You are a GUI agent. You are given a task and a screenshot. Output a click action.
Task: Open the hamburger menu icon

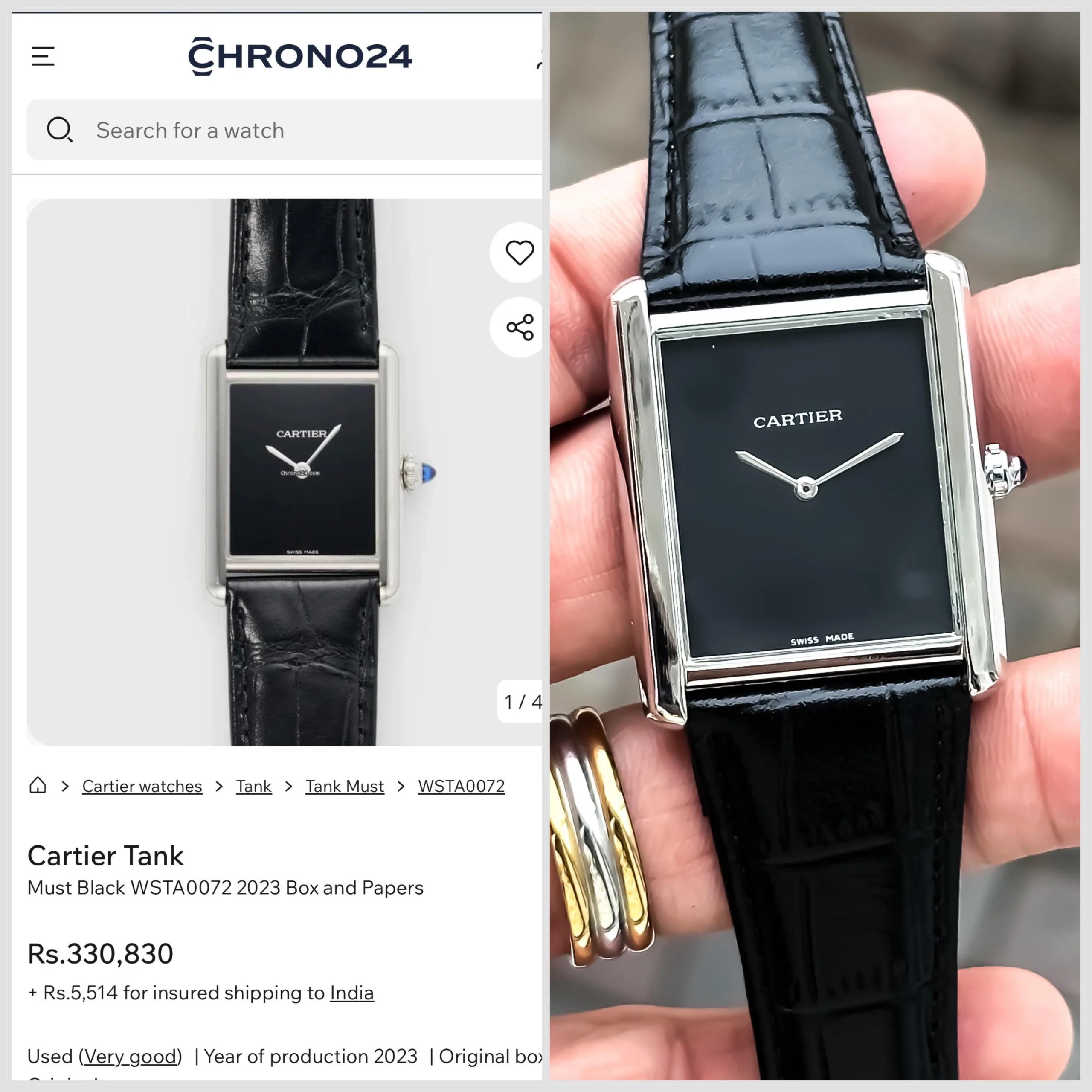click(x=43, y=57)
